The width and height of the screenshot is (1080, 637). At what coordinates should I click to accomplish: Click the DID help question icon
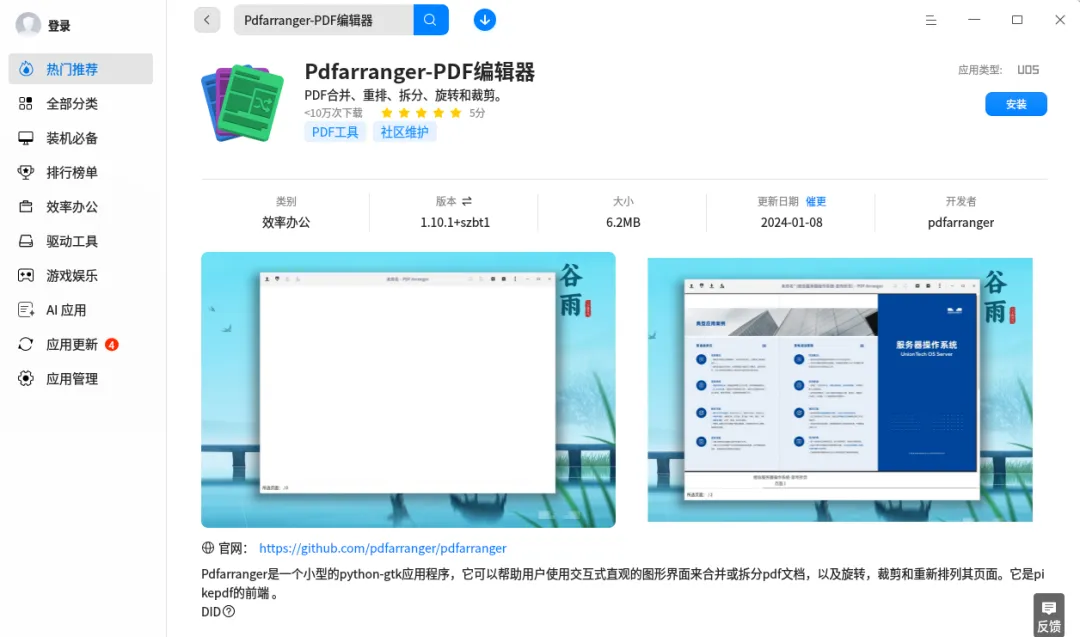coord(229,612)
